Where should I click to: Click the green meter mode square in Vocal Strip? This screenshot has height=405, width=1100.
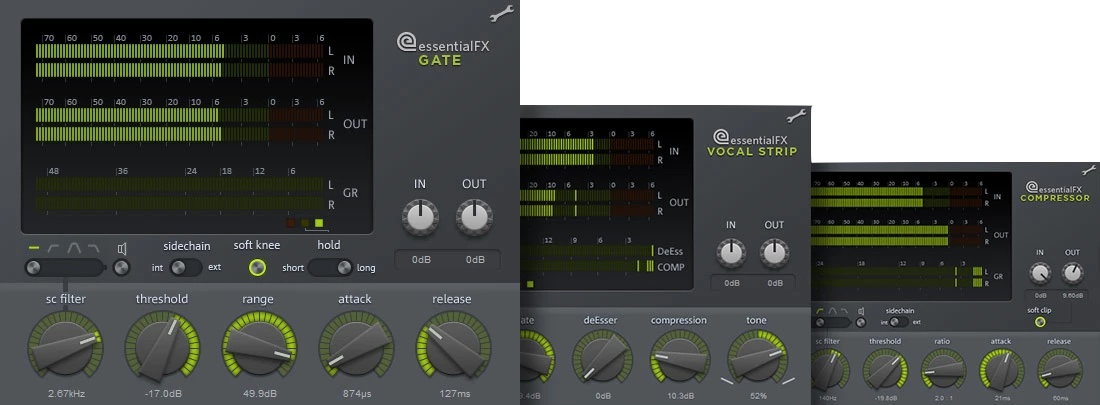[530, 284]
